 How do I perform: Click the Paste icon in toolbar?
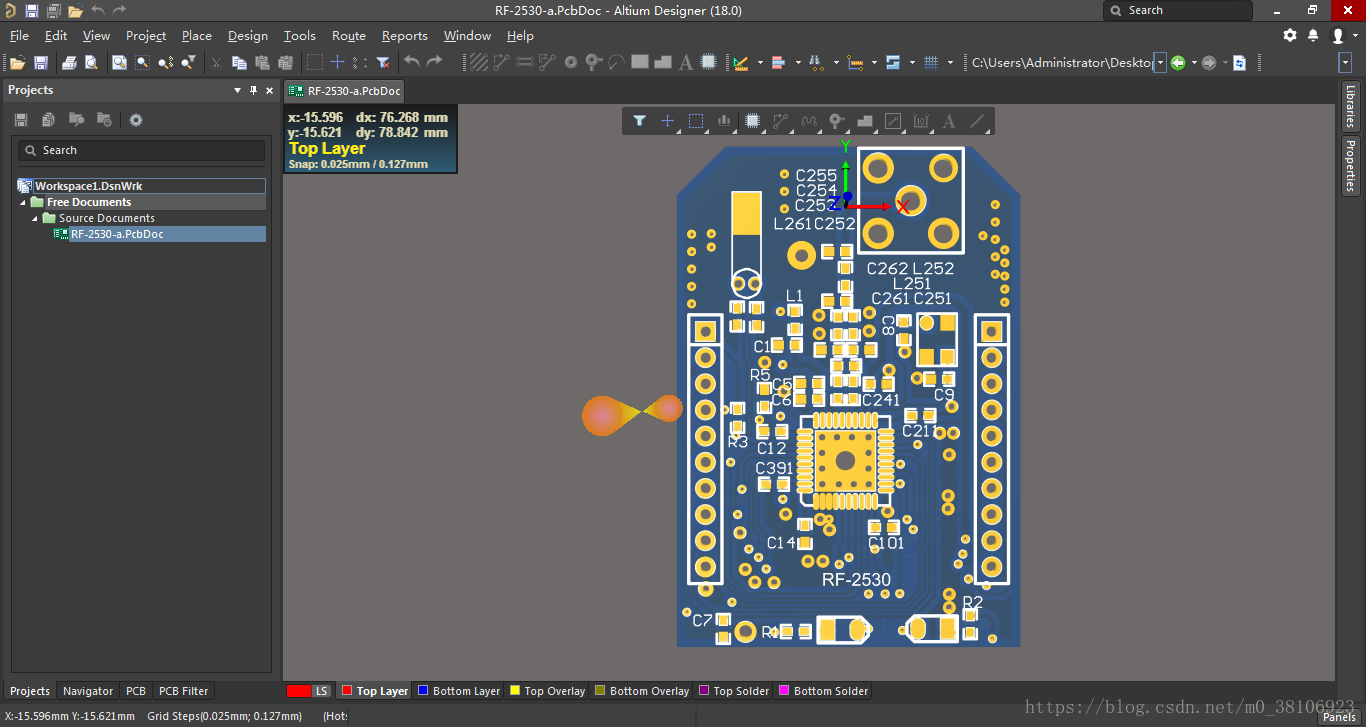coord(262,63)
